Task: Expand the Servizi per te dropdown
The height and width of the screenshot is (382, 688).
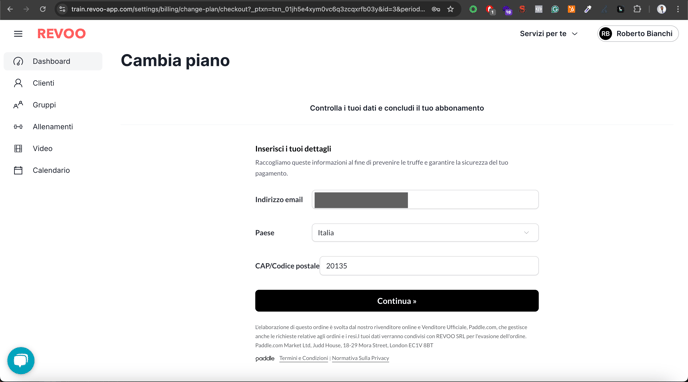Action: pyautogui.click(x=548, y=34)
